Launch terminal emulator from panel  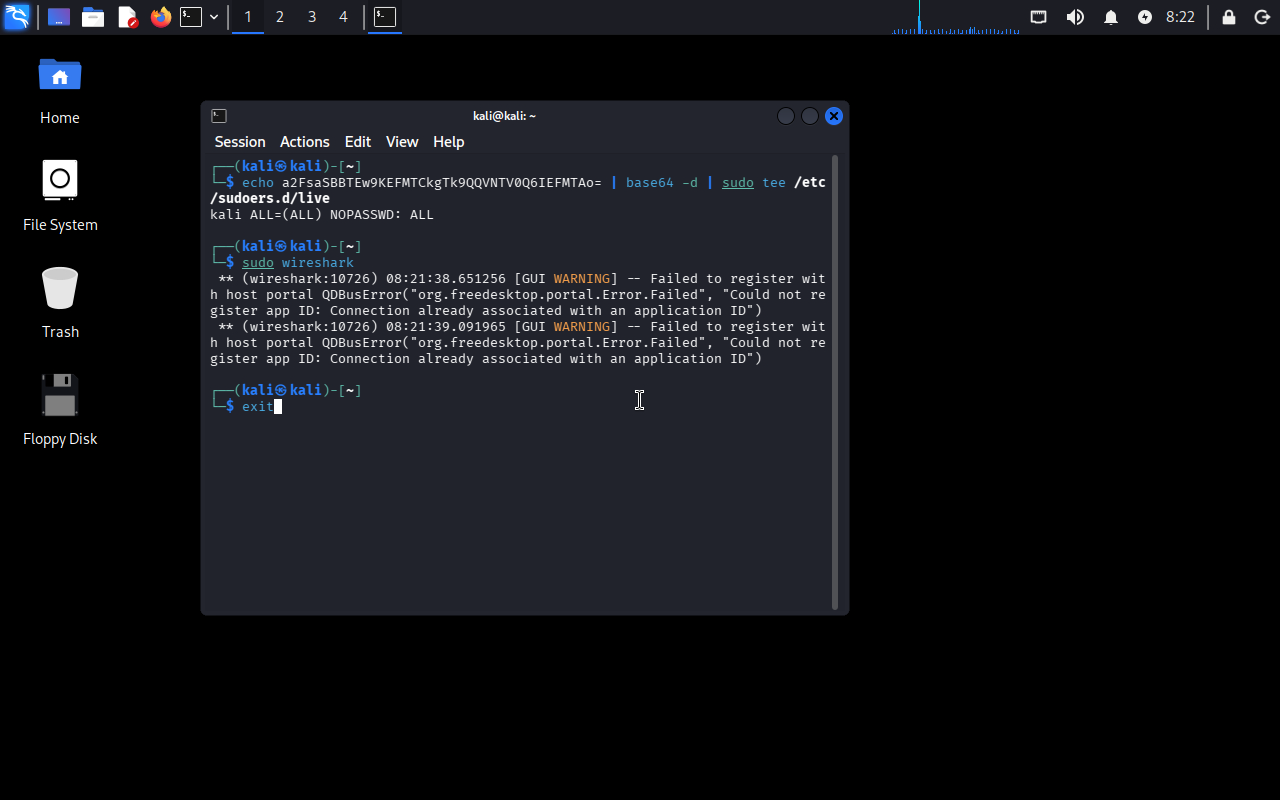click(191, 17)
